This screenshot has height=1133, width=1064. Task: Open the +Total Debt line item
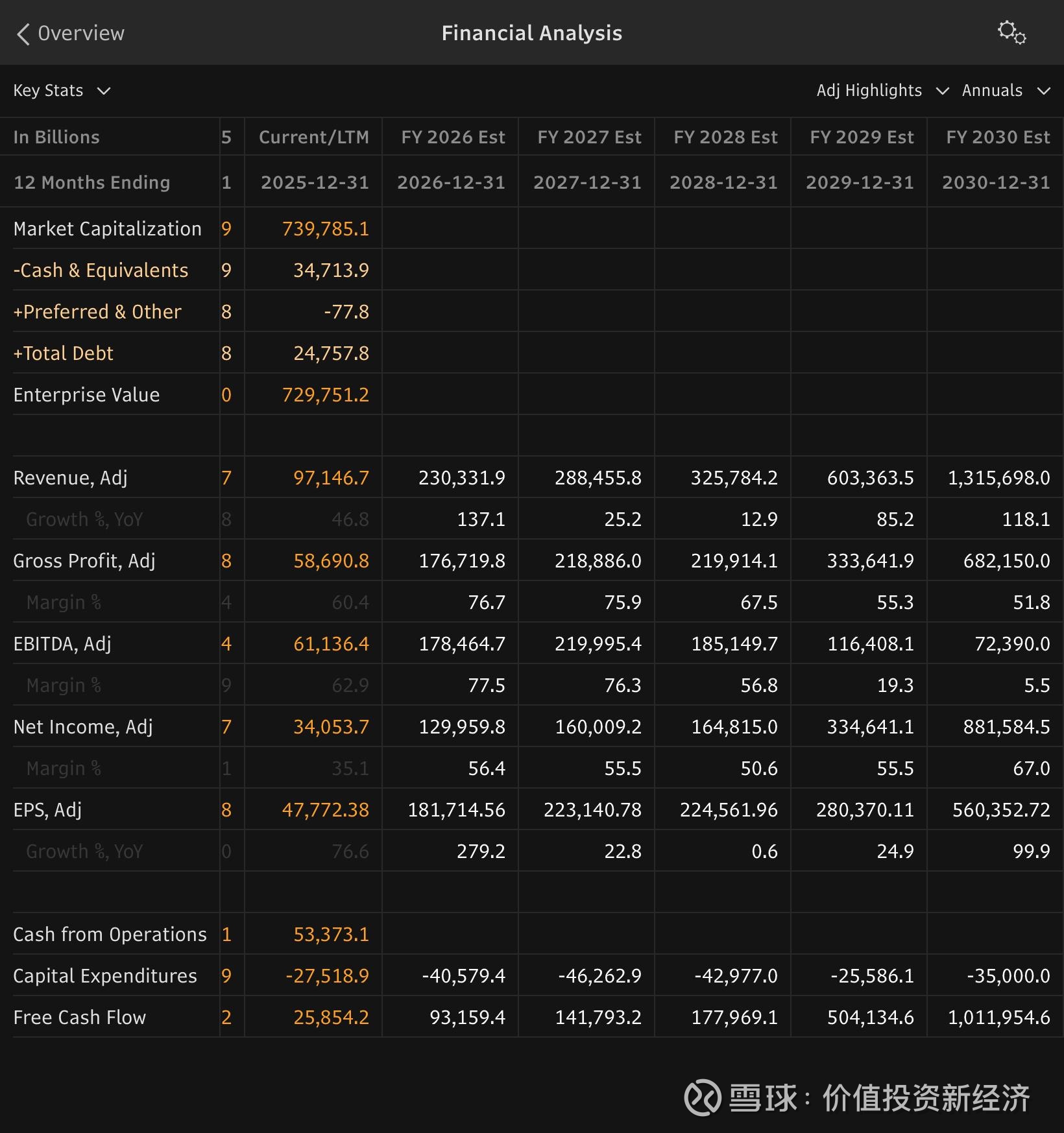pos(64,353)
